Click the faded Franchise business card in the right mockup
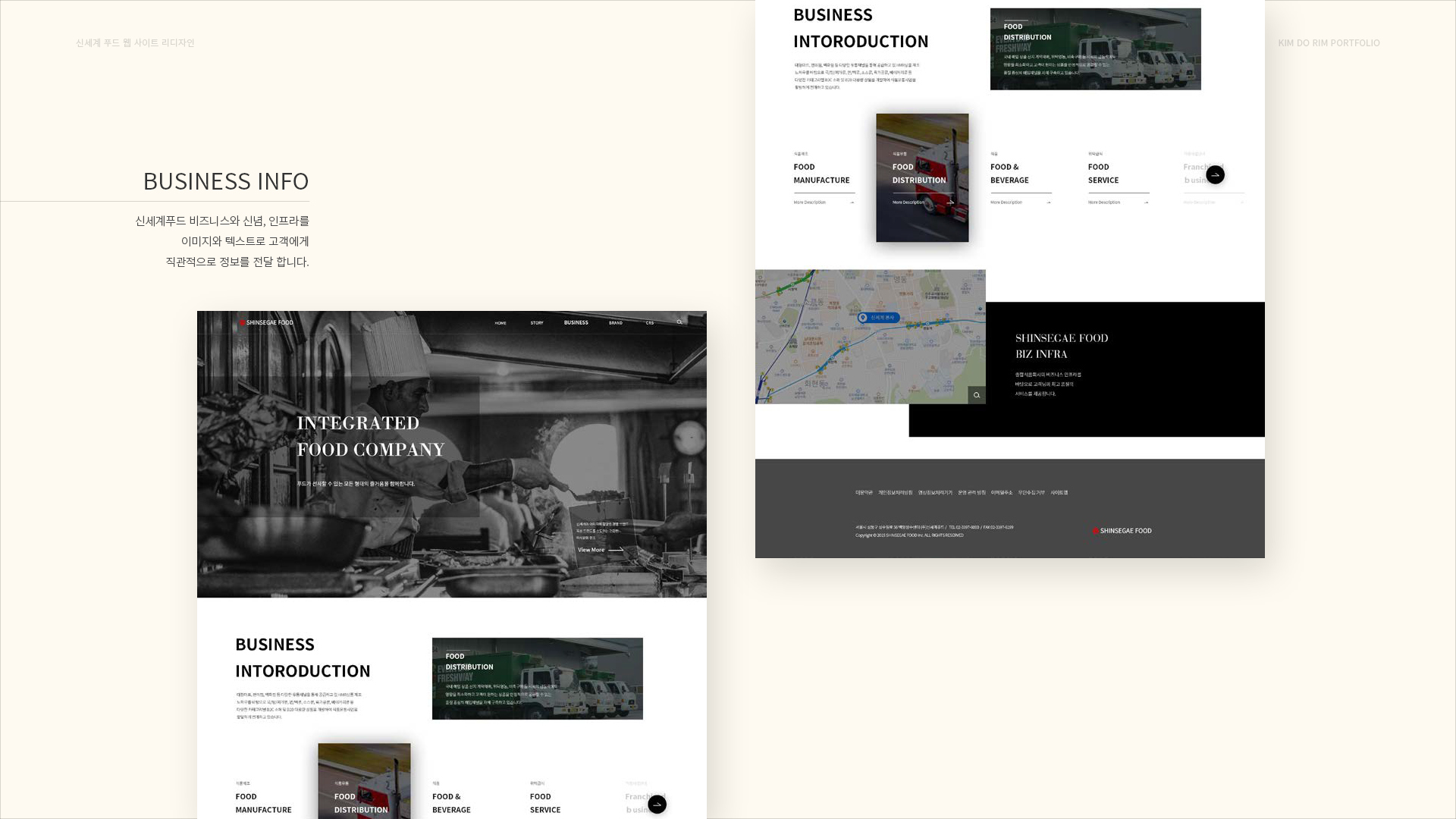The height and width of the screenshot is (819, 1456). (x=1213, y=178)
